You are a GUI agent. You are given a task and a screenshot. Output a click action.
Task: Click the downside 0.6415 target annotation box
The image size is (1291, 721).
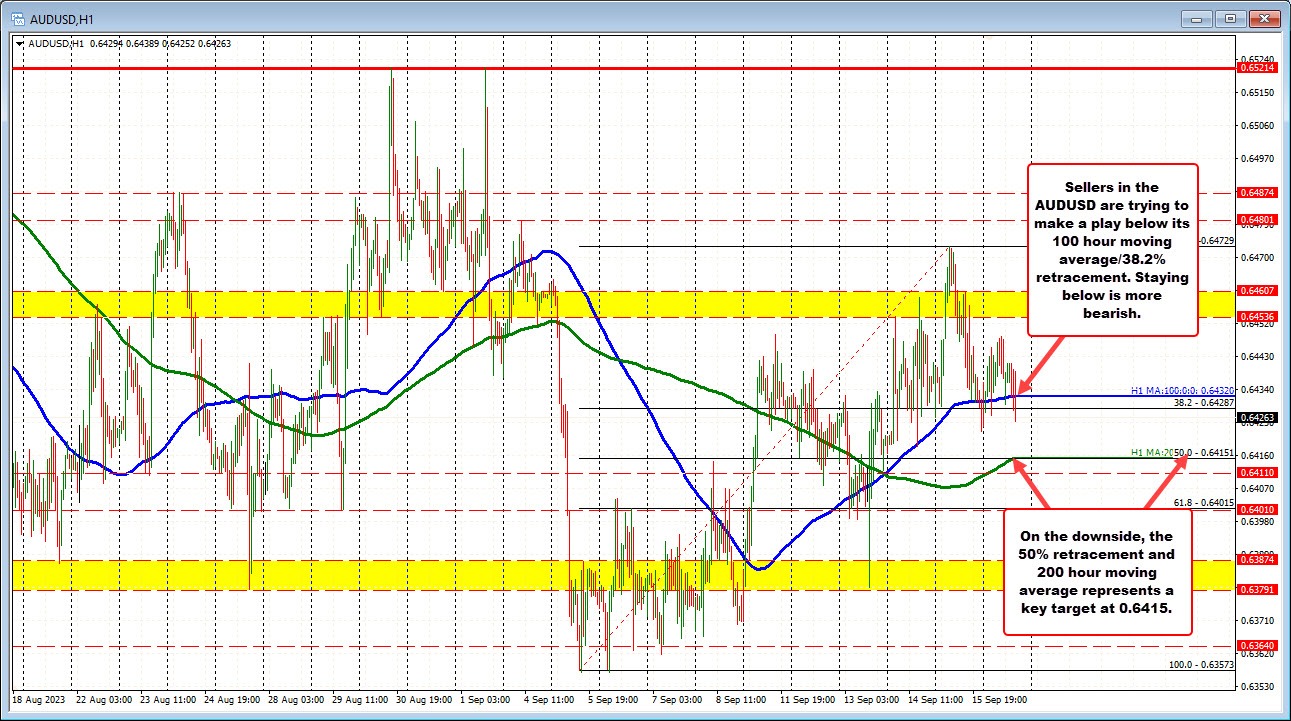click(x=1097, y=571)
